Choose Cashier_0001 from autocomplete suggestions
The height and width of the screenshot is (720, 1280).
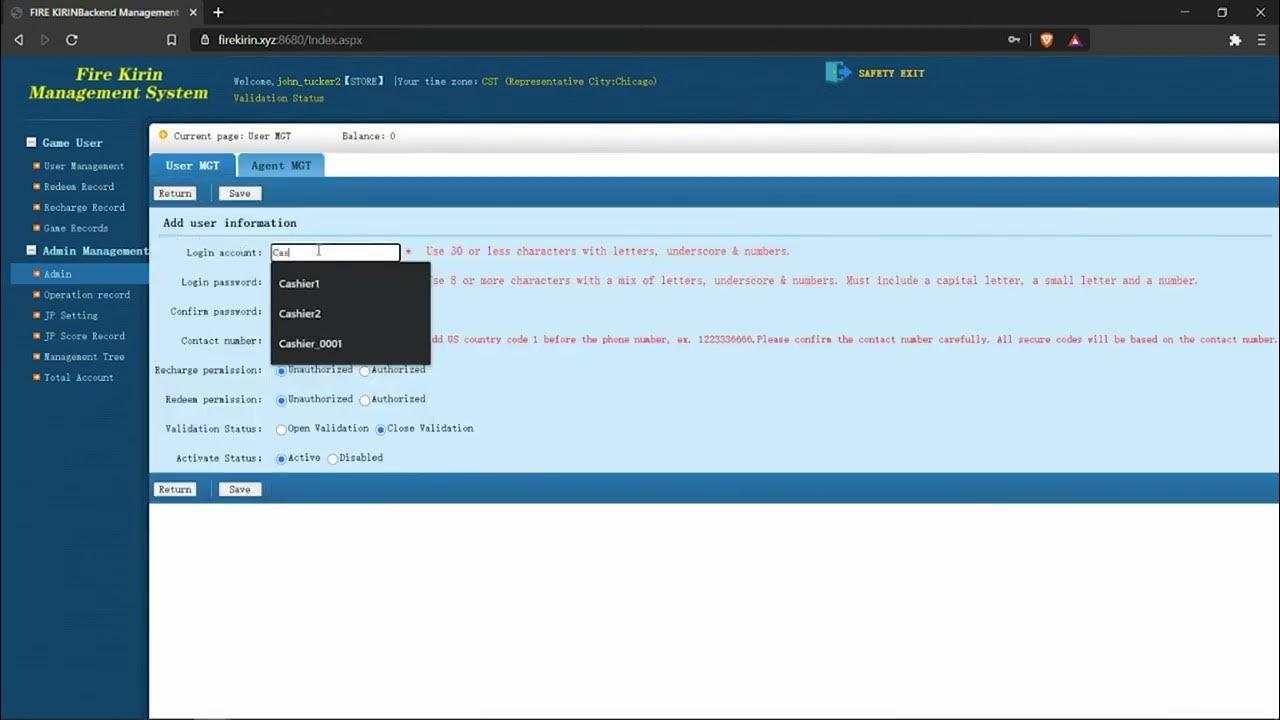click(x=351, y=344)
